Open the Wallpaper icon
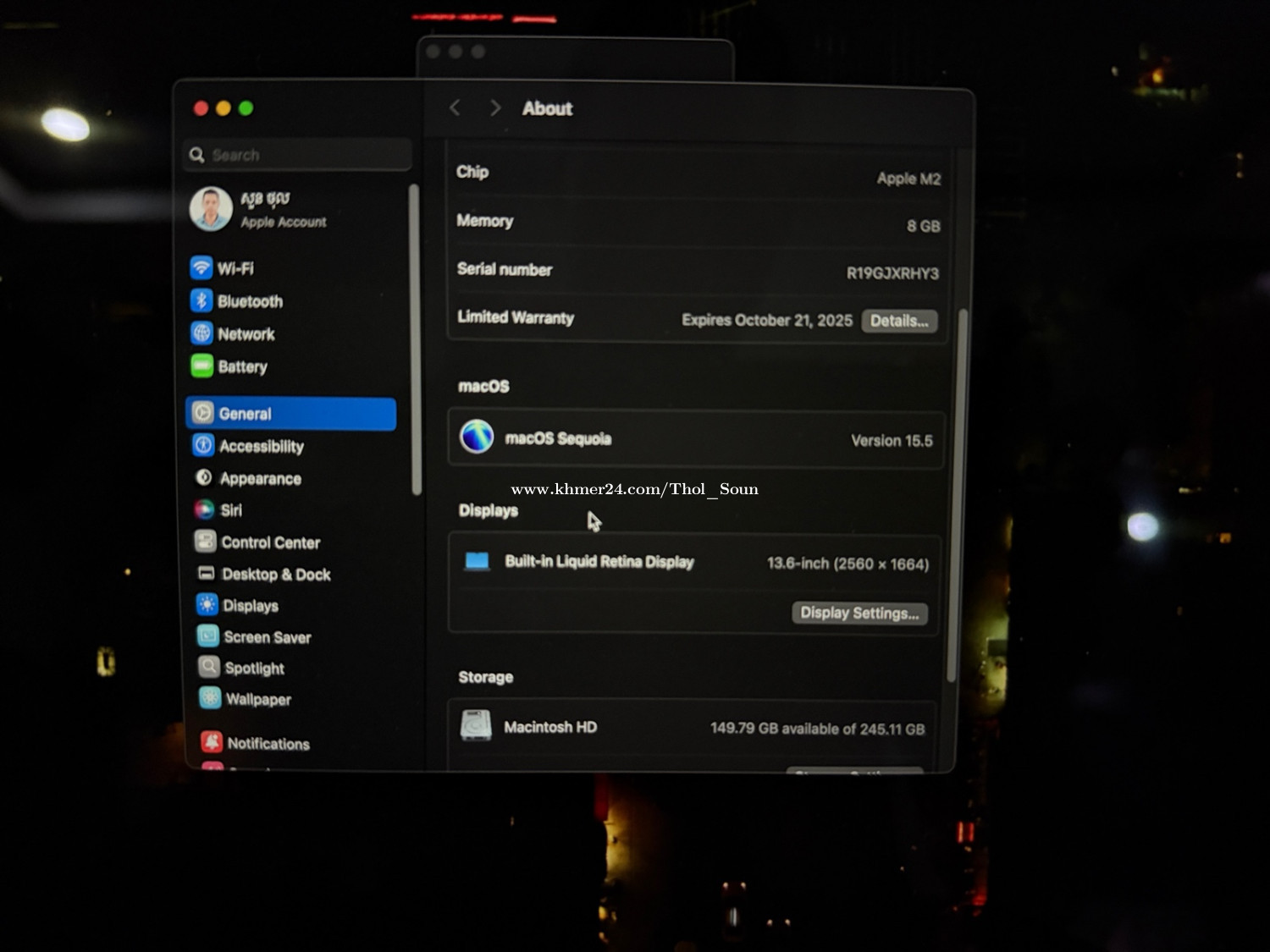 (210, 698)
